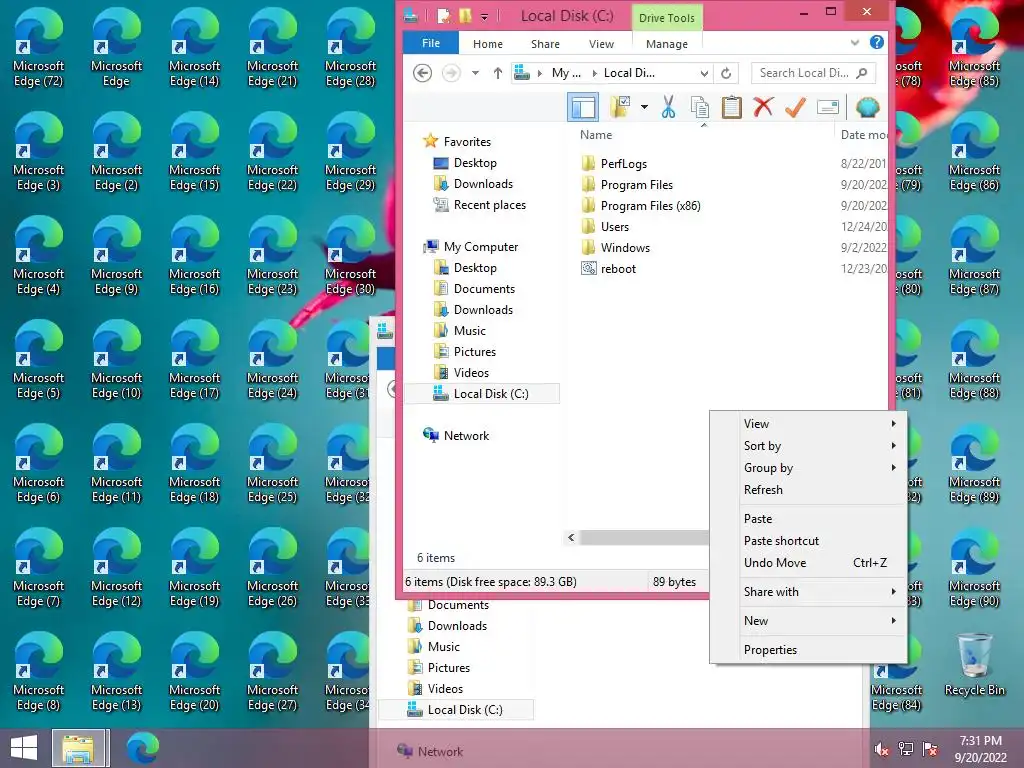Select the Windows folder
The image size is (1024, 768).
pyautogui.click(x=615, y=248)
